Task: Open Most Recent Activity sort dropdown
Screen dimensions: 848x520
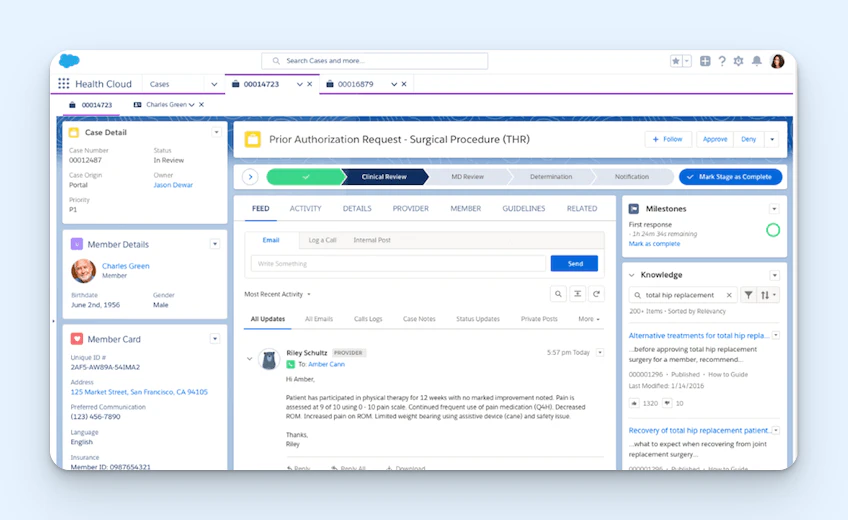Action: pos(277,295)
